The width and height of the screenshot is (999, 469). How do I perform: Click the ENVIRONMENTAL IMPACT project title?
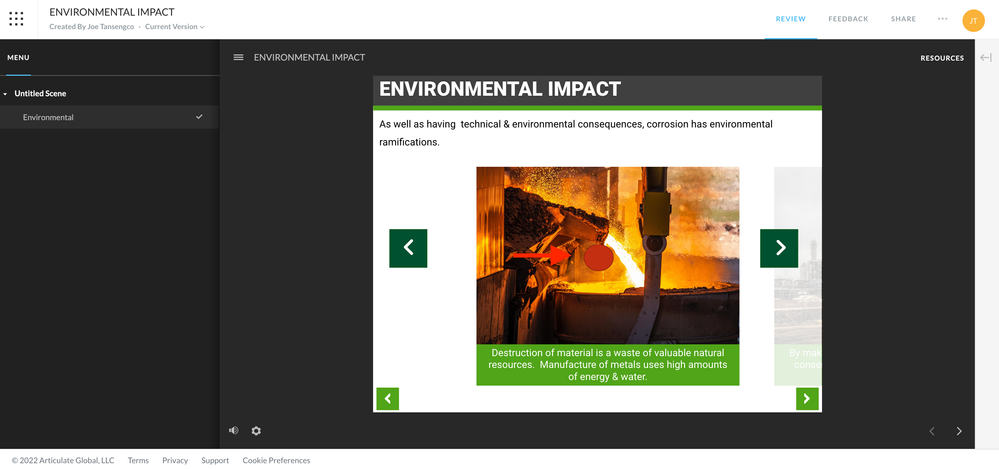click(x=112, y=12)
